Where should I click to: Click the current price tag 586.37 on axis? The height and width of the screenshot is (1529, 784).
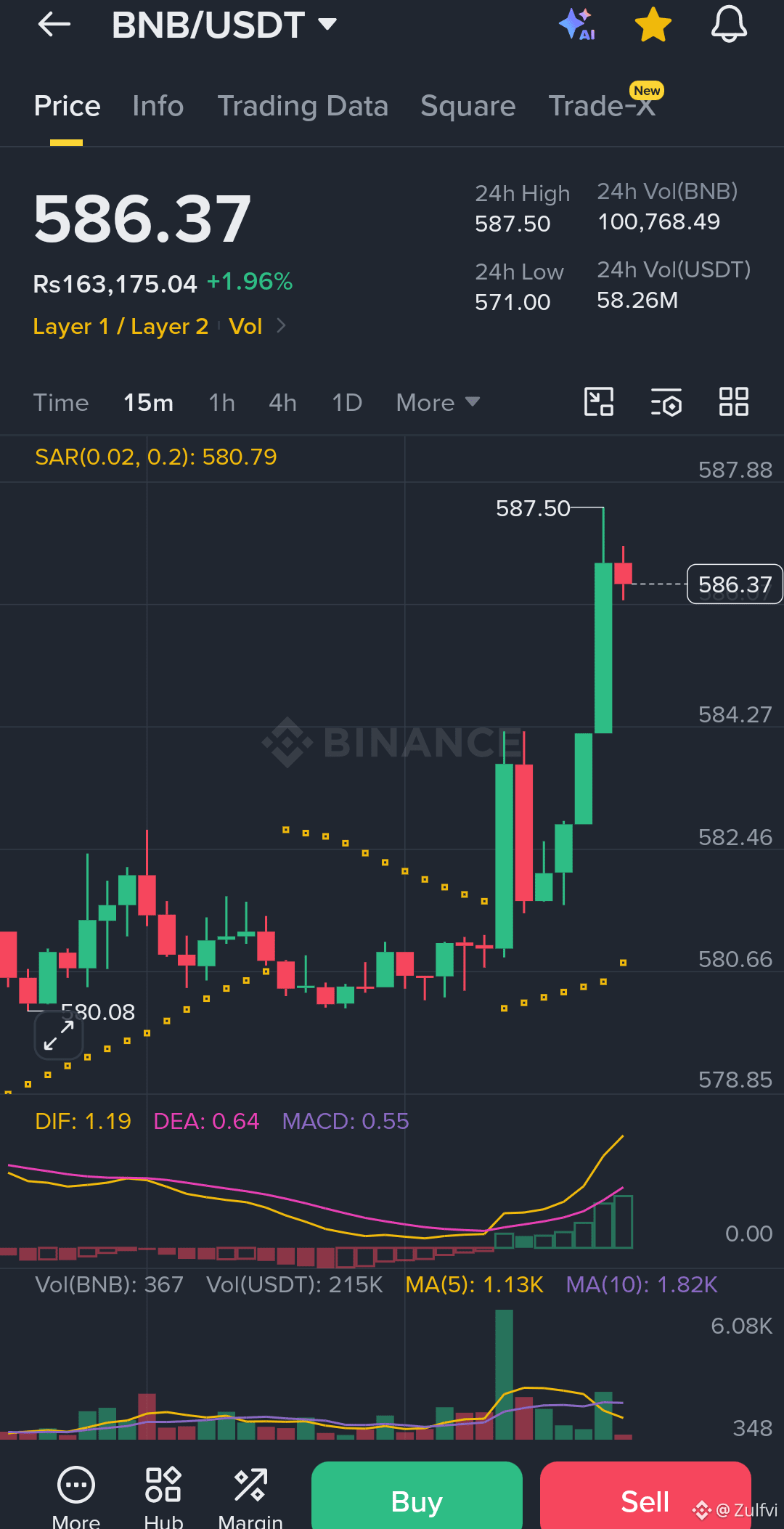735,584
